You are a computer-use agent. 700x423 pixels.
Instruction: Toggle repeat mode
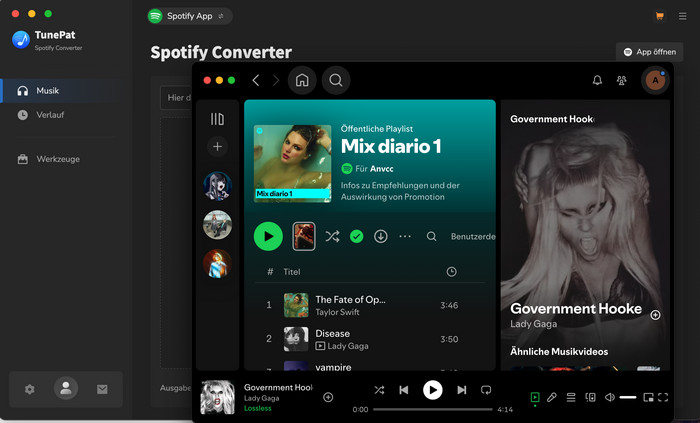point(486,390)
